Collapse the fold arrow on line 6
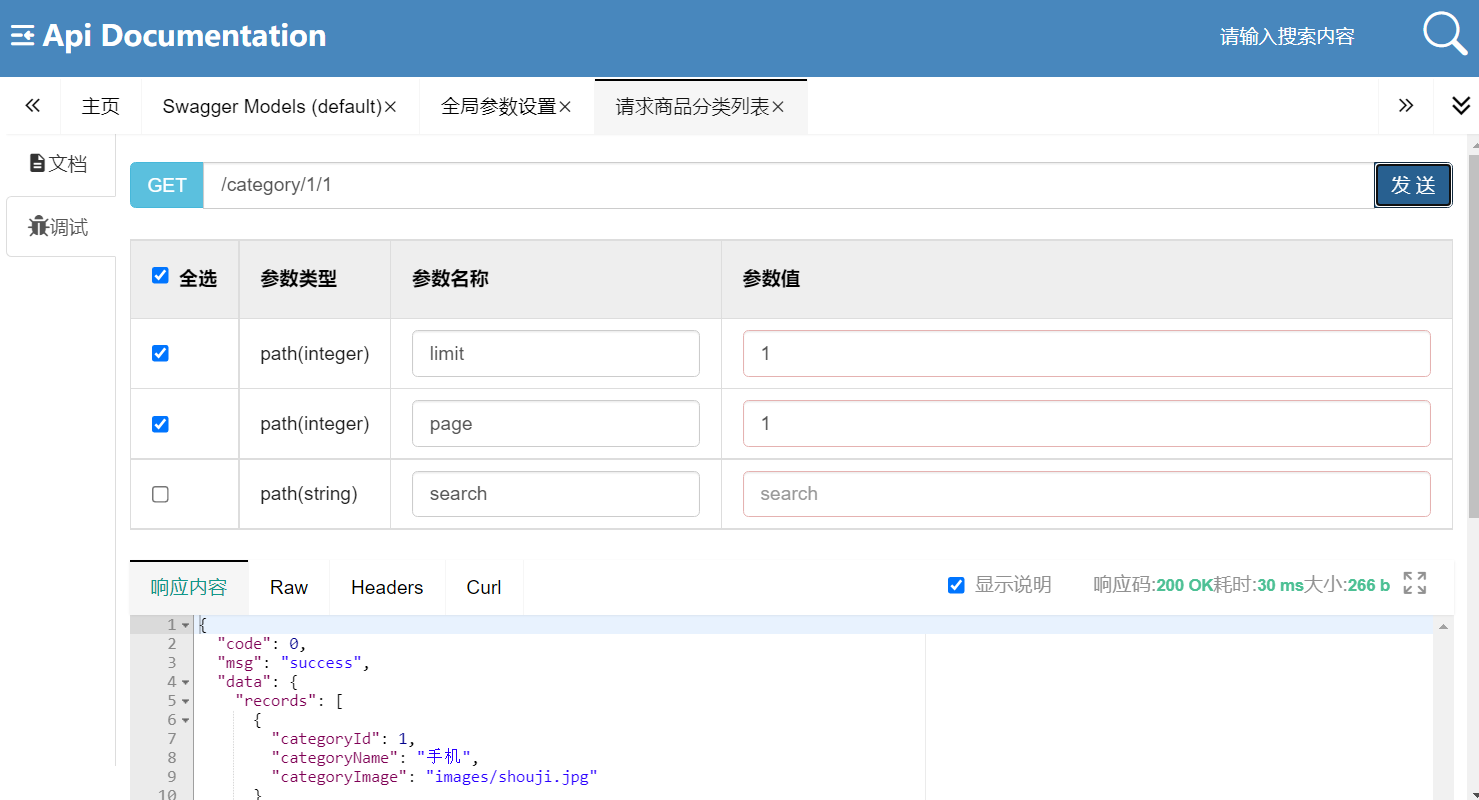The width and height of the screenshot is (1479, 800). click(185, 720)
